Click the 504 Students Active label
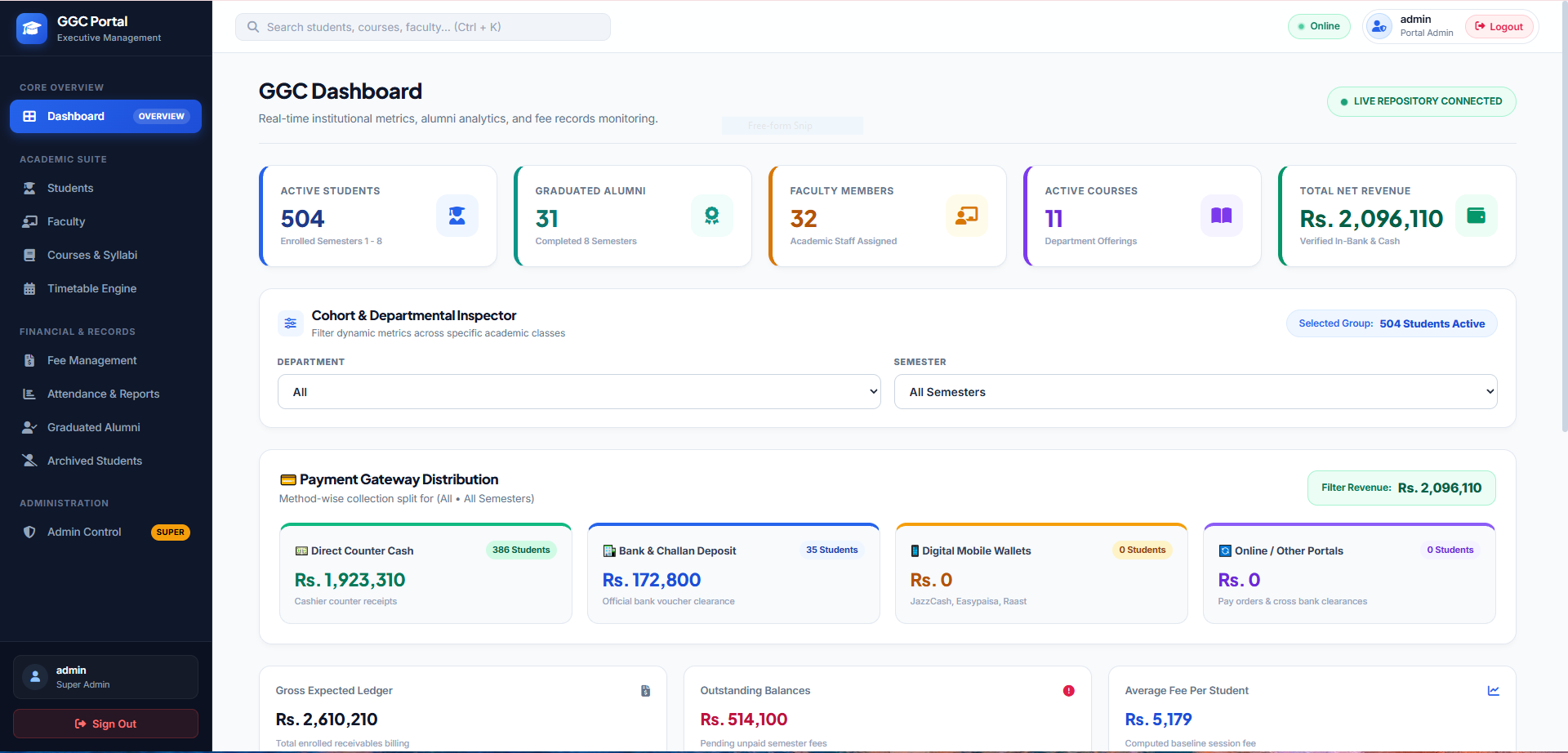Screen dimensions: 1568x753 click(1432, 323)
